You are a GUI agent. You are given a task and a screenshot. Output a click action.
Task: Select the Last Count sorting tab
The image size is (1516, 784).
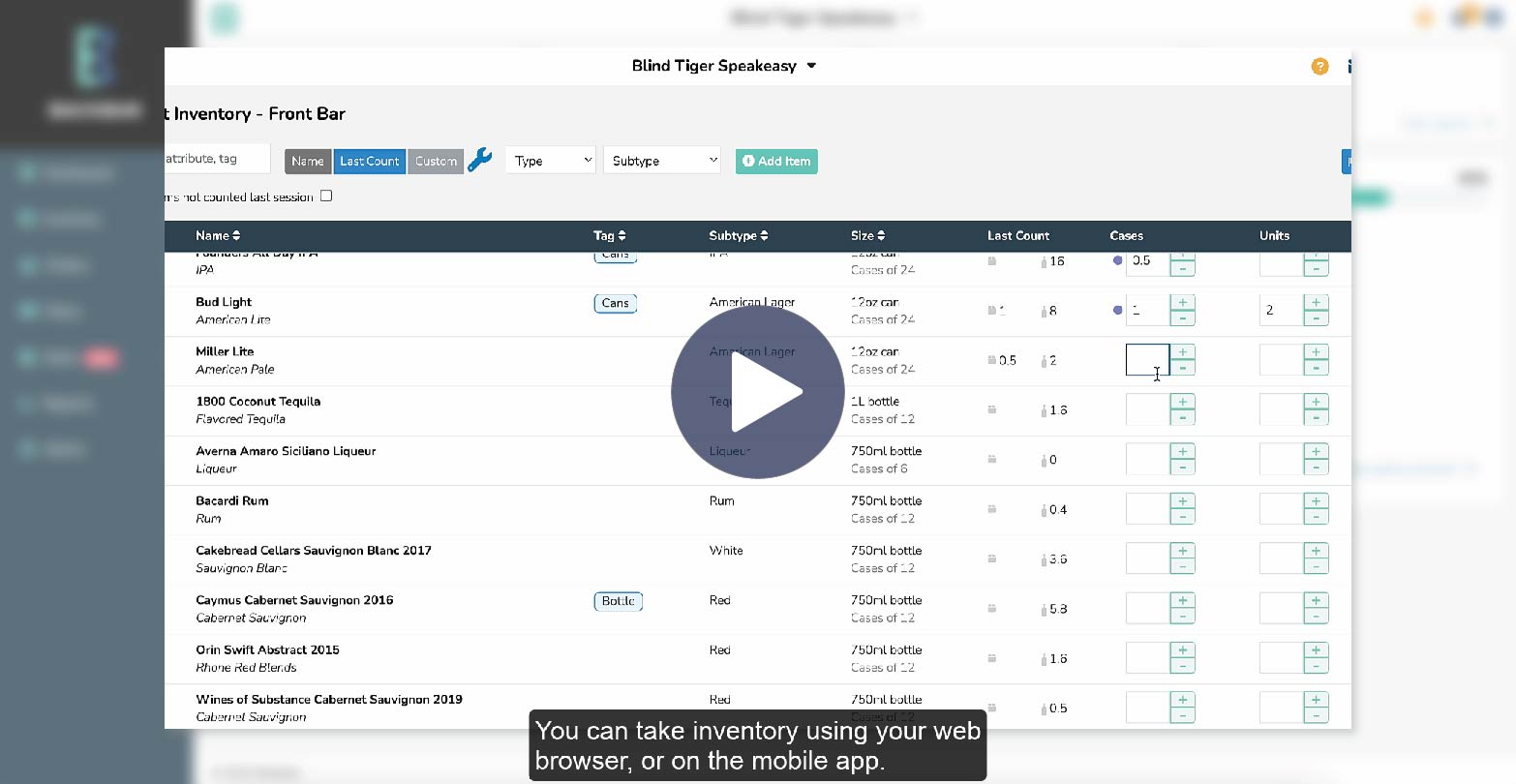369,161
